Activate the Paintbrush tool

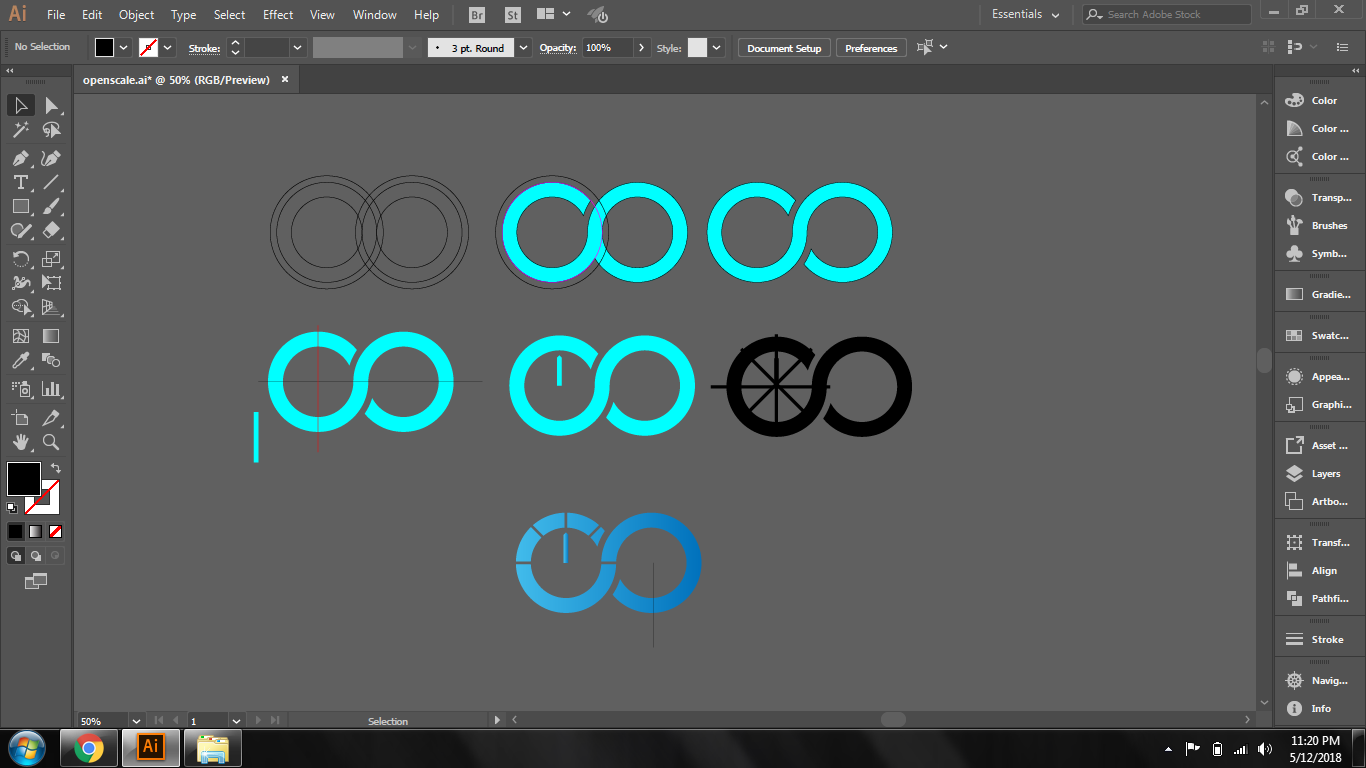tap(52, 206)
